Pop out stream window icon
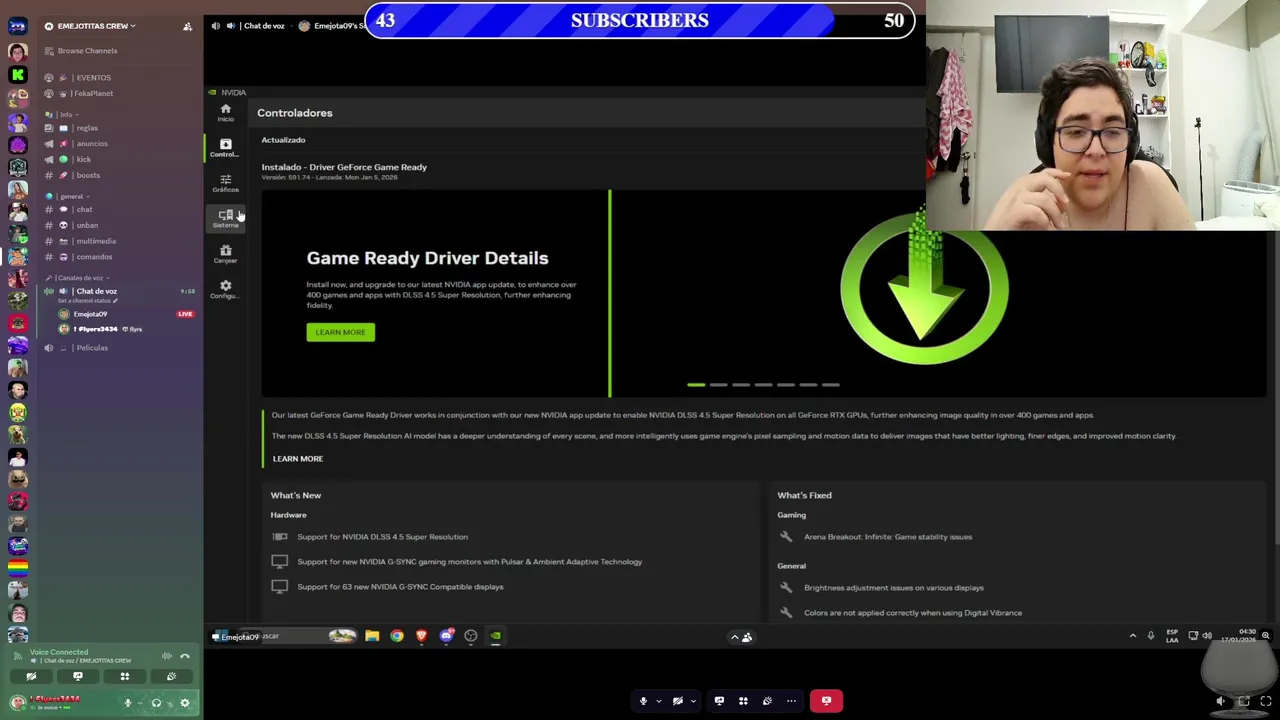The width and height of the screenshot is (1280, 720). pyautogui.click(x=1243, y=702)
